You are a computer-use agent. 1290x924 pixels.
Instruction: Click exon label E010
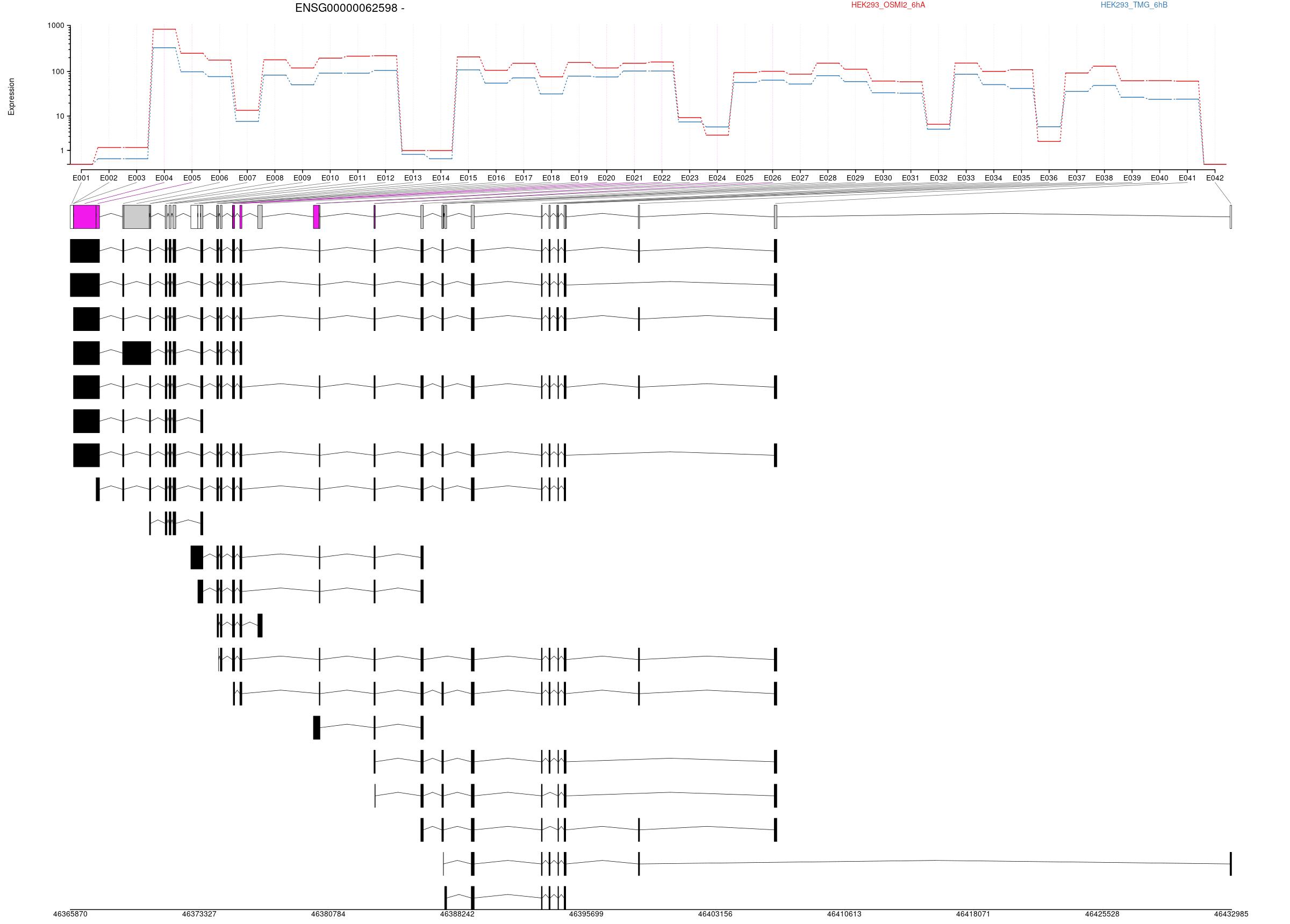(330, 178)
